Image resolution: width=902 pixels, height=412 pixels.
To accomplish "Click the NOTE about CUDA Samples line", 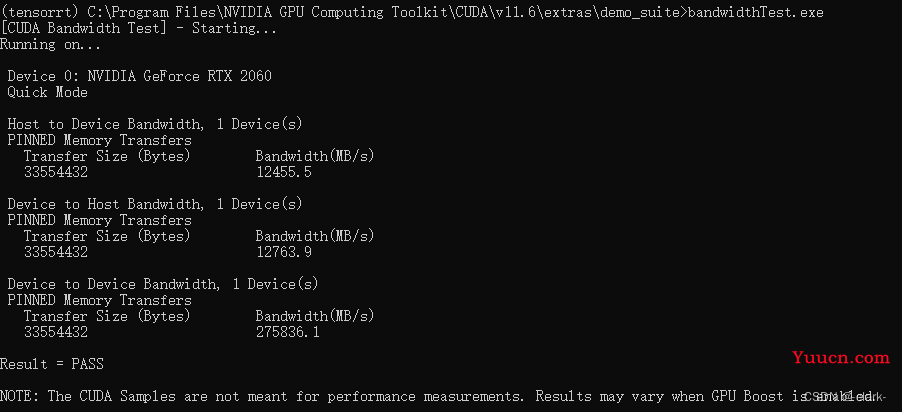I will click(x=437, y=396).
